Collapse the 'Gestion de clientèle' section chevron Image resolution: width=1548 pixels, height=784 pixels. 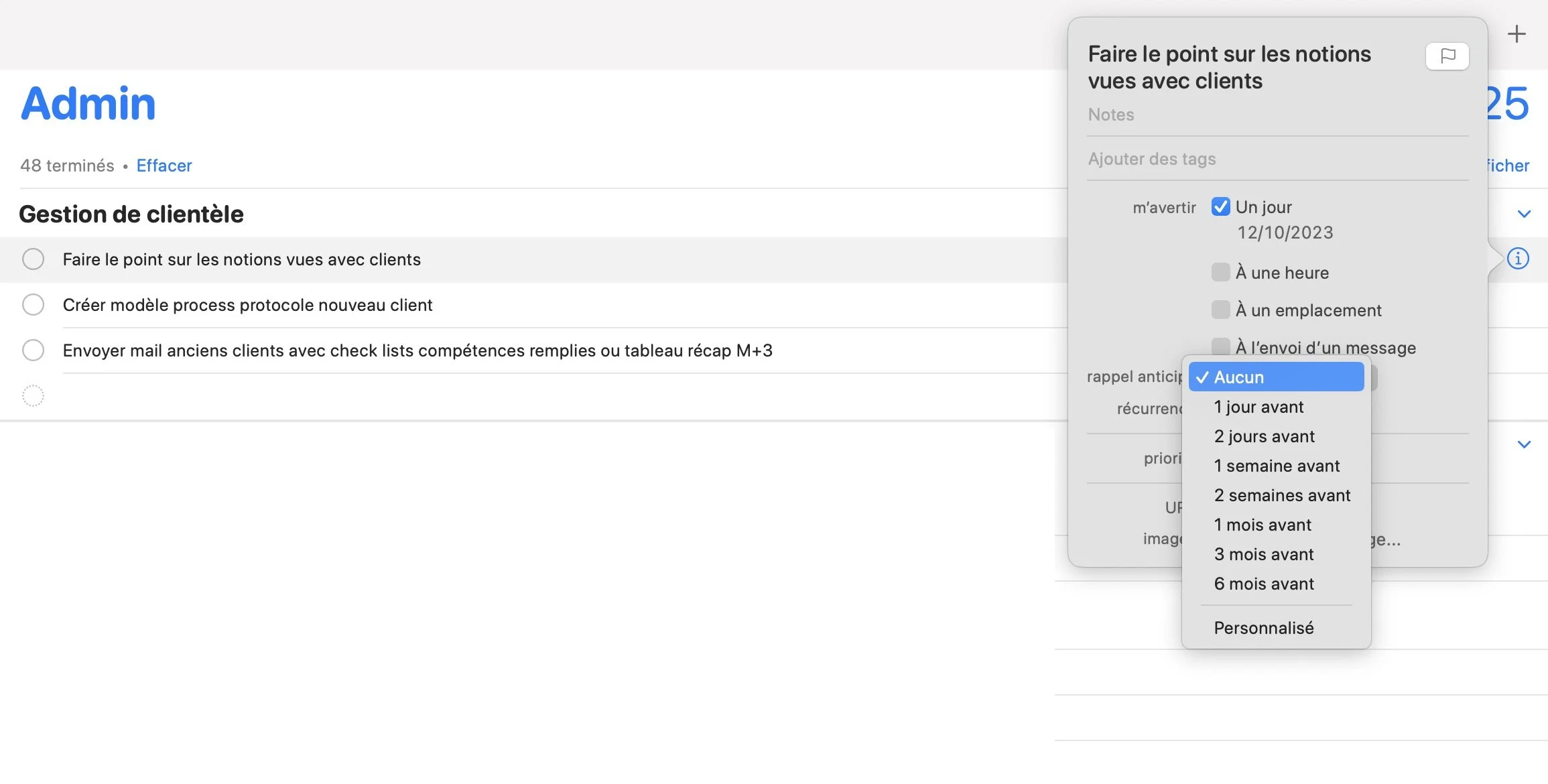pos(1524,214)
